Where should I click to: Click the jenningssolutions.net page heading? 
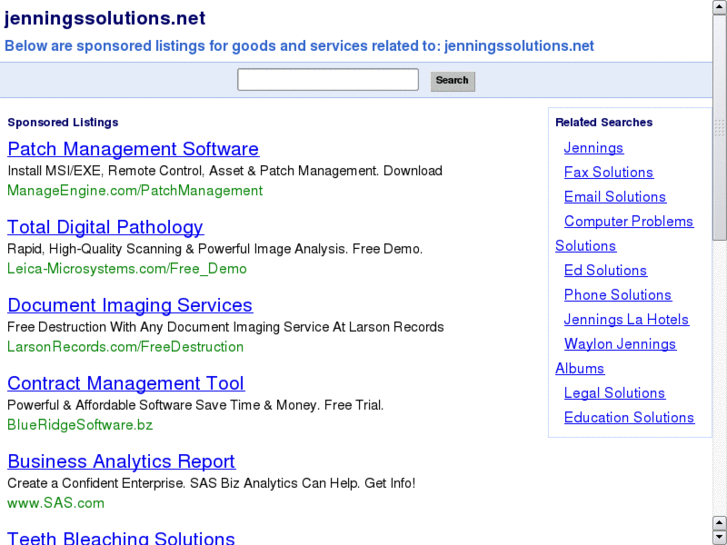click(105, 18)
